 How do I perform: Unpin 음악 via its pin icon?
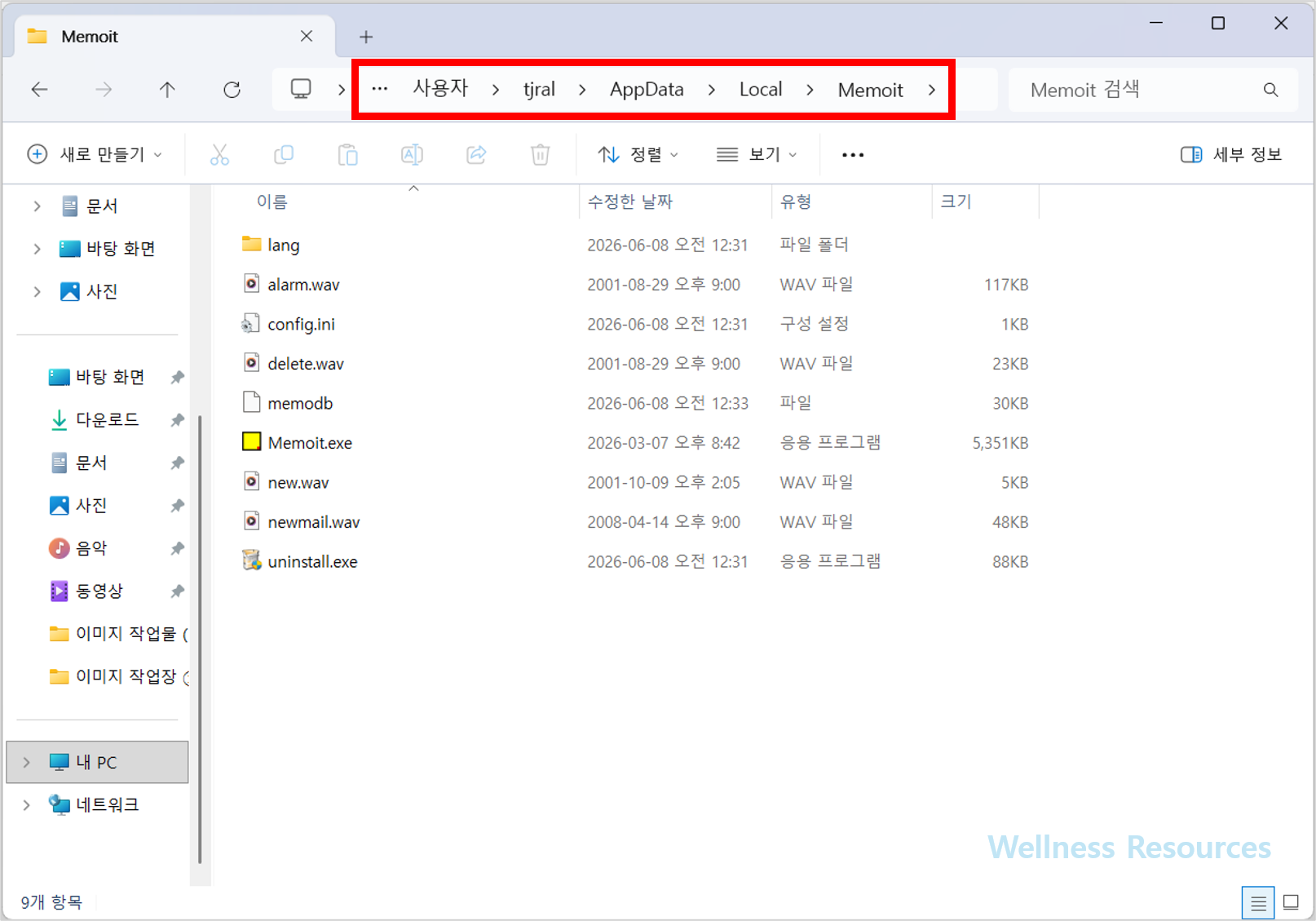(x=177, y=548)
